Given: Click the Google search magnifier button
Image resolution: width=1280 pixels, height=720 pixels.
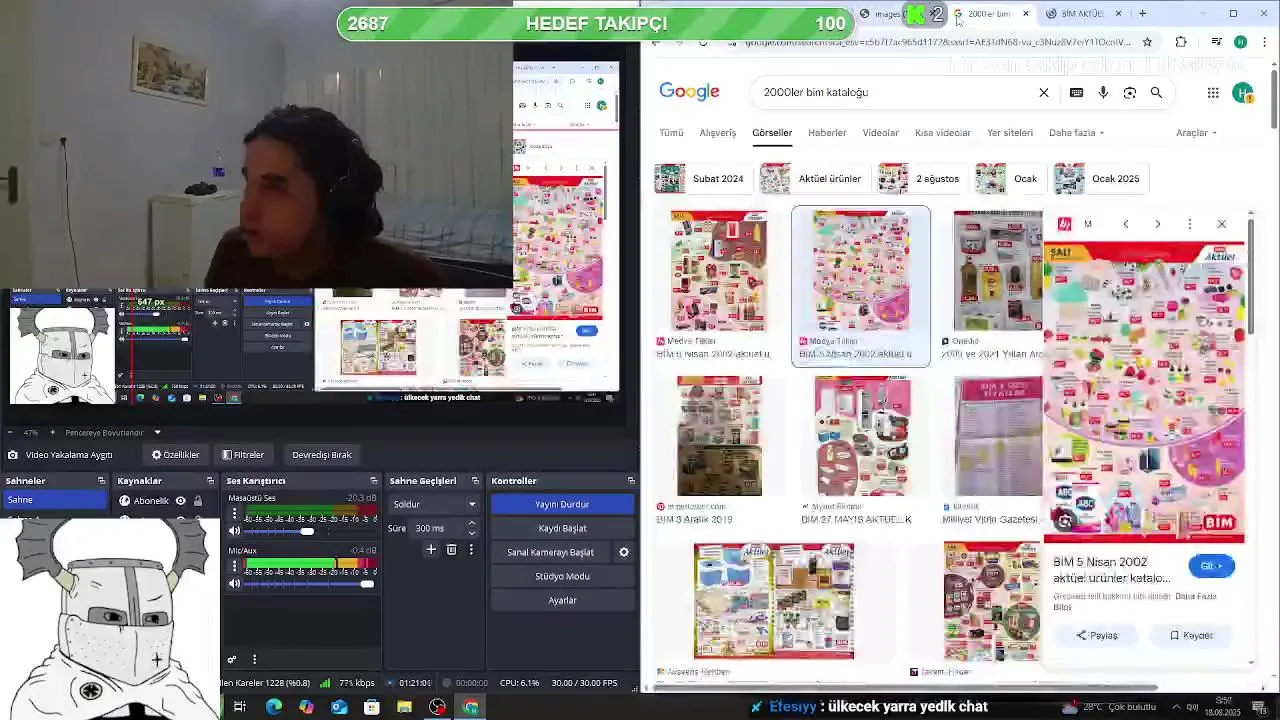Looking at the screenshot, I should click(1156, 93).
